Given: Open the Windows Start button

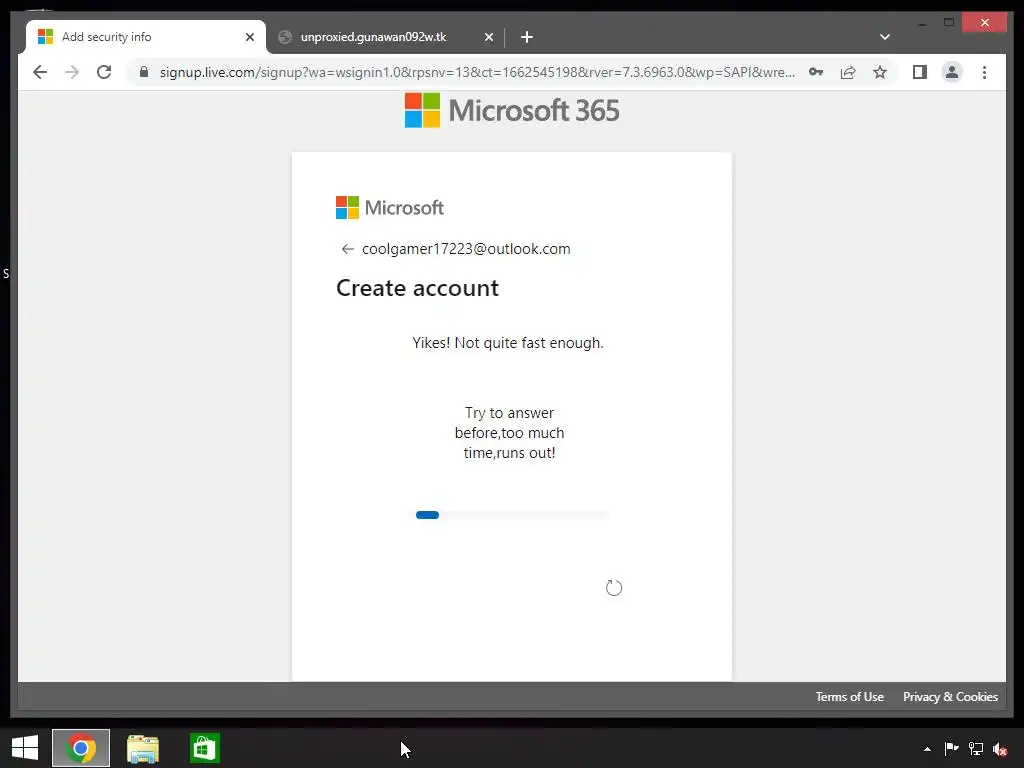Looking at the screenshot, I should point(25,748).
